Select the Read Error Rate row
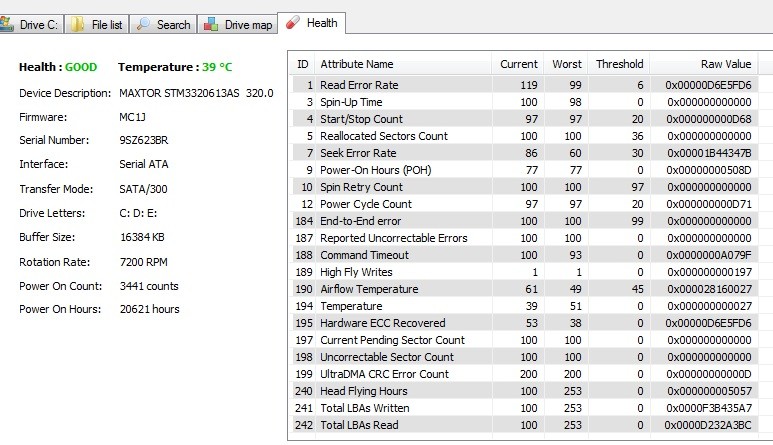 [525, 85]
